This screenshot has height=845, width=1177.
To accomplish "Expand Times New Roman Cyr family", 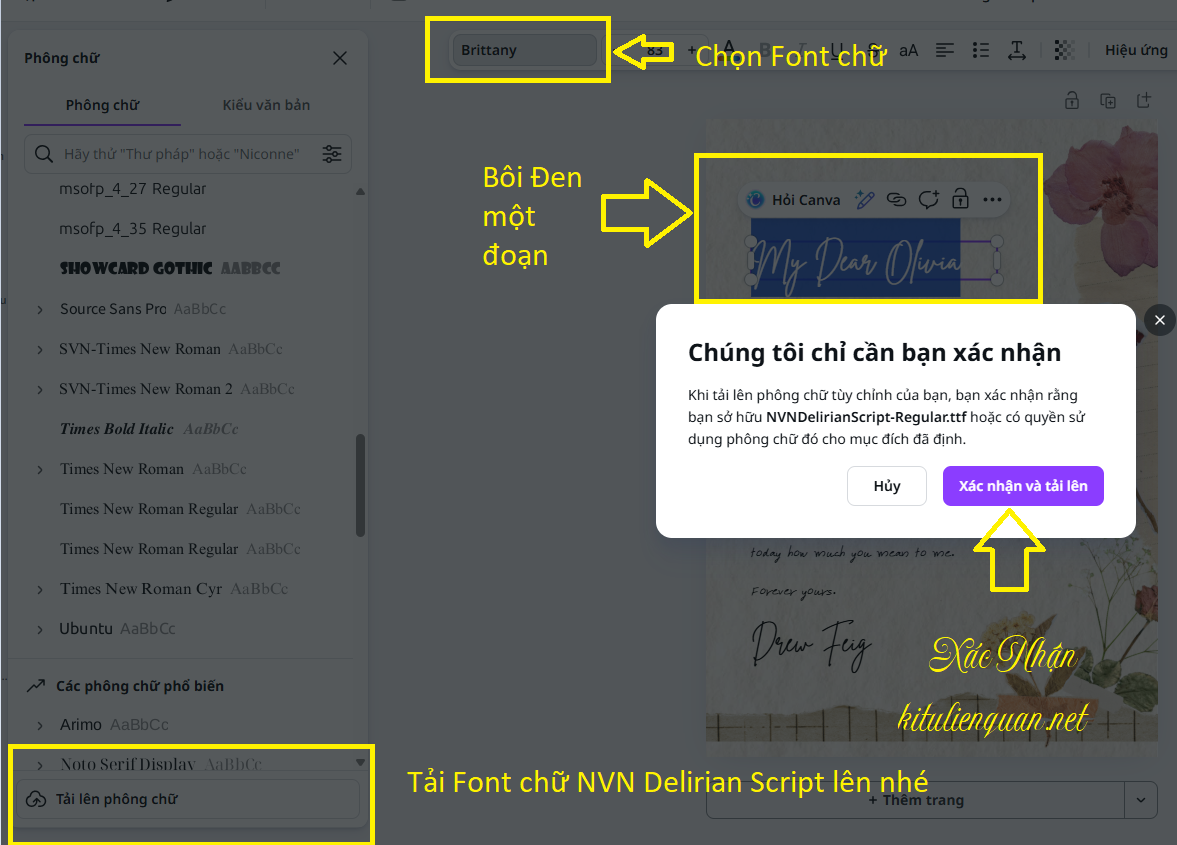I will click(40, 589).
